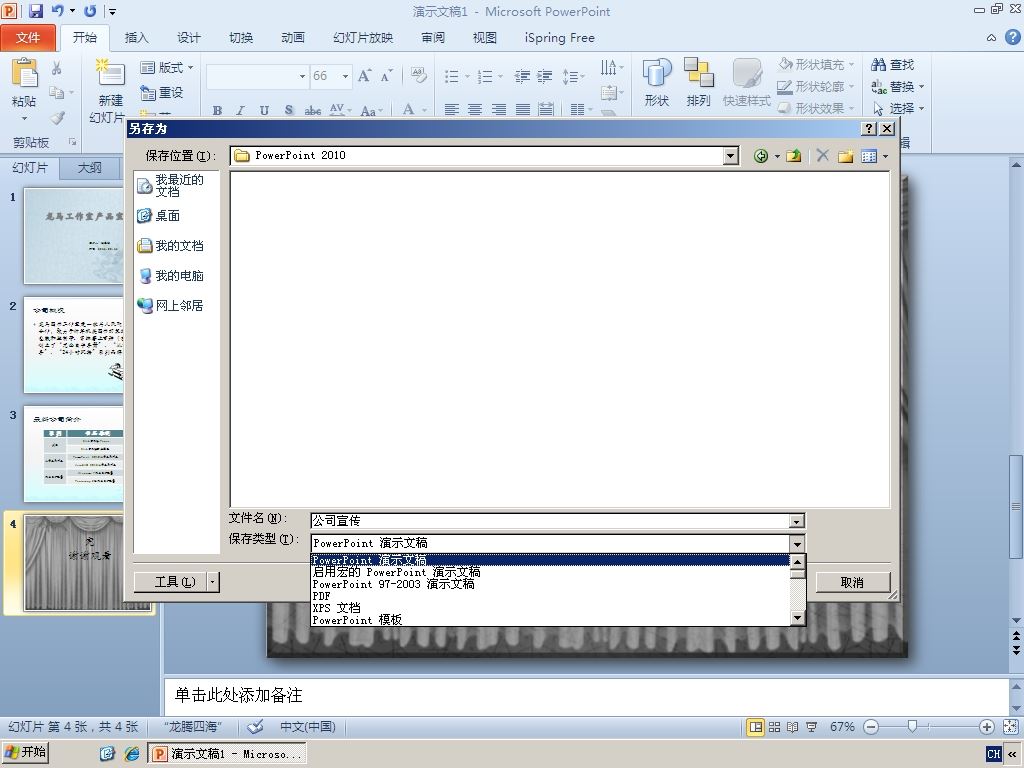1024x768 pixels.
Task: Choose PDF file type from list
Action: (321, 596)
